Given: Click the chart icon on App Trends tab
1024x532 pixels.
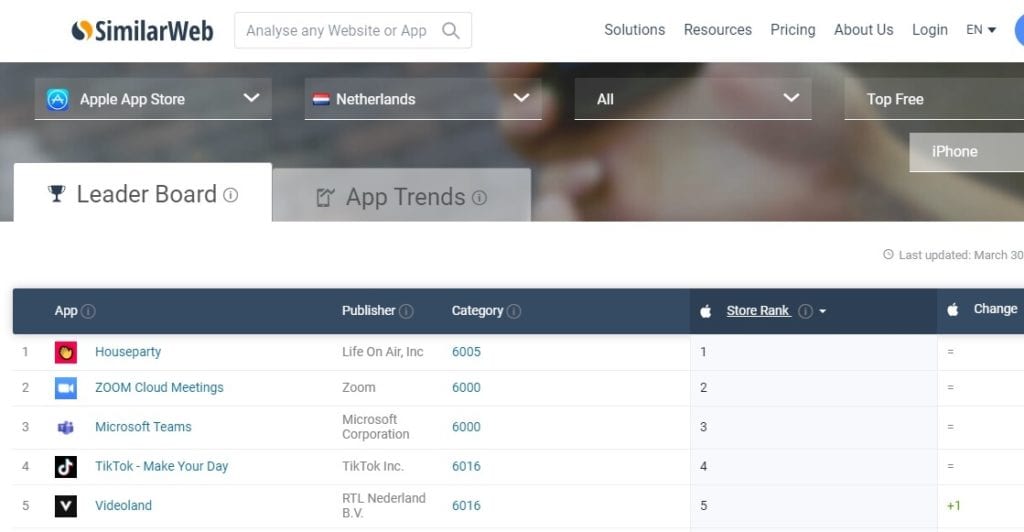Looking at the screenshot, I should [x=325, y=197].
